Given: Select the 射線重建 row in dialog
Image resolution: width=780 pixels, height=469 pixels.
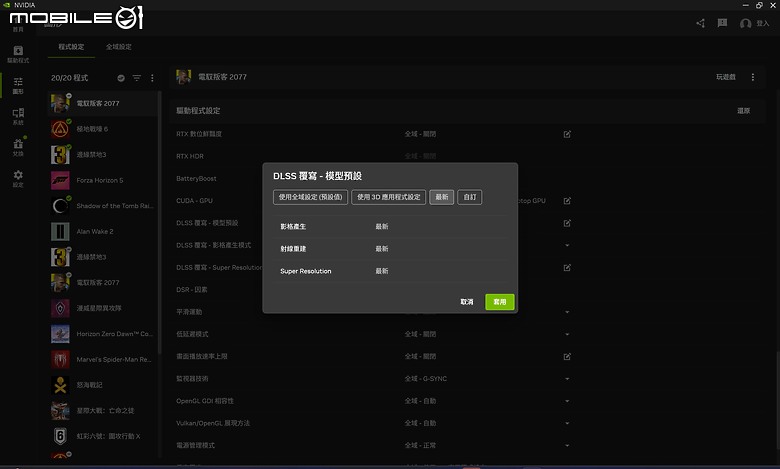Looking at the screenshot, I should pyautogui.click(x=390, y=249).
